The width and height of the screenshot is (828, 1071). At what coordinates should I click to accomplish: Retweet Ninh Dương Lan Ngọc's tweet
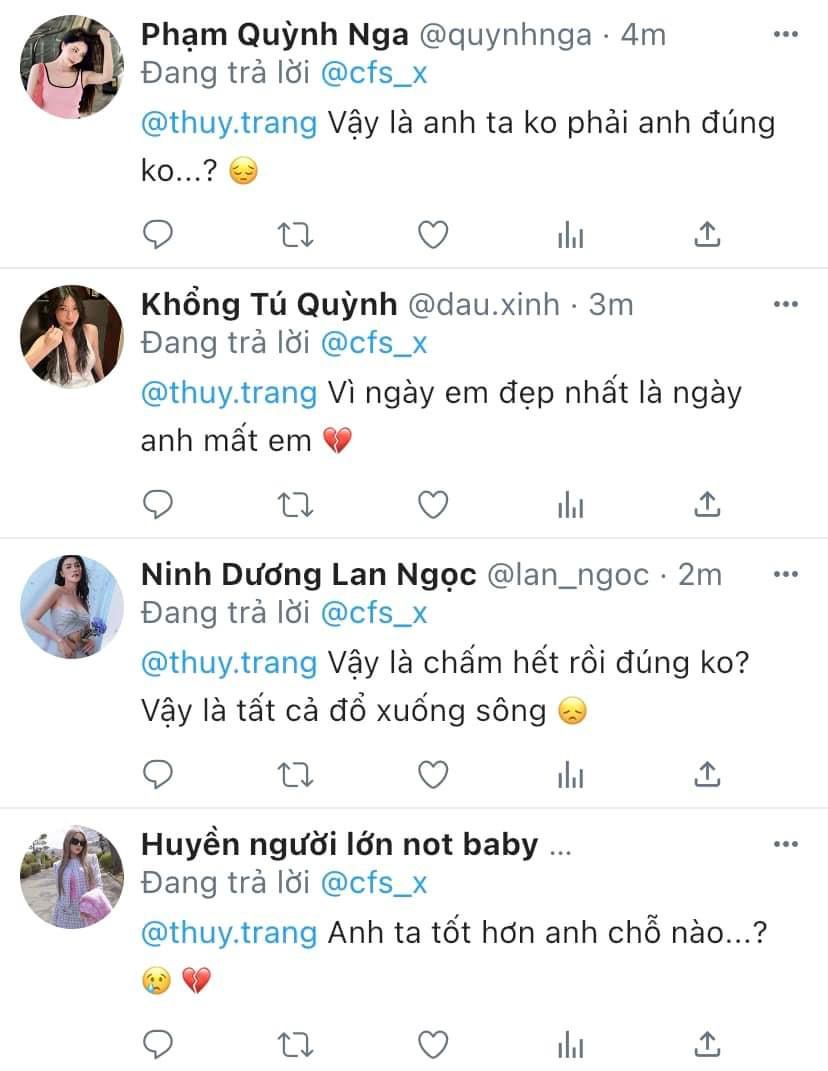point(295,775)
